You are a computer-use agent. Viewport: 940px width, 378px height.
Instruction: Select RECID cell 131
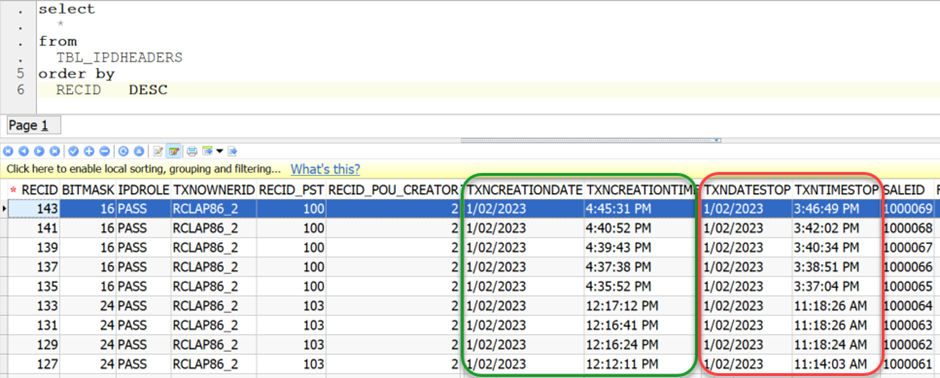pyautogui.click(x=34, y=325)
